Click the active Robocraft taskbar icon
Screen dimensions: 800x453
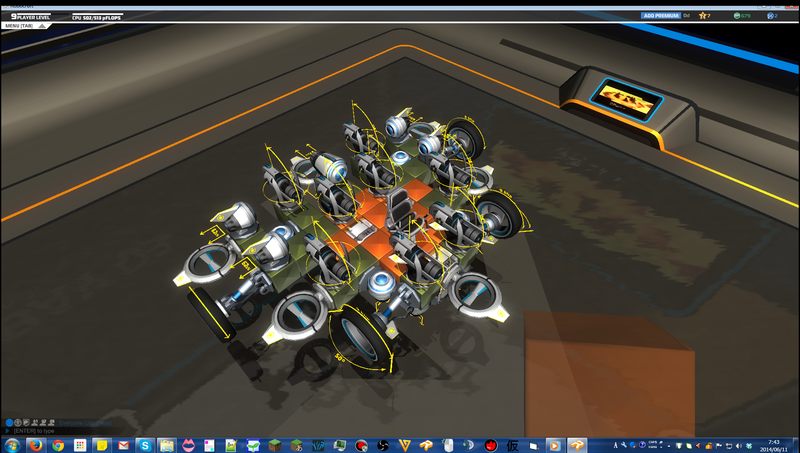[577, 445]
